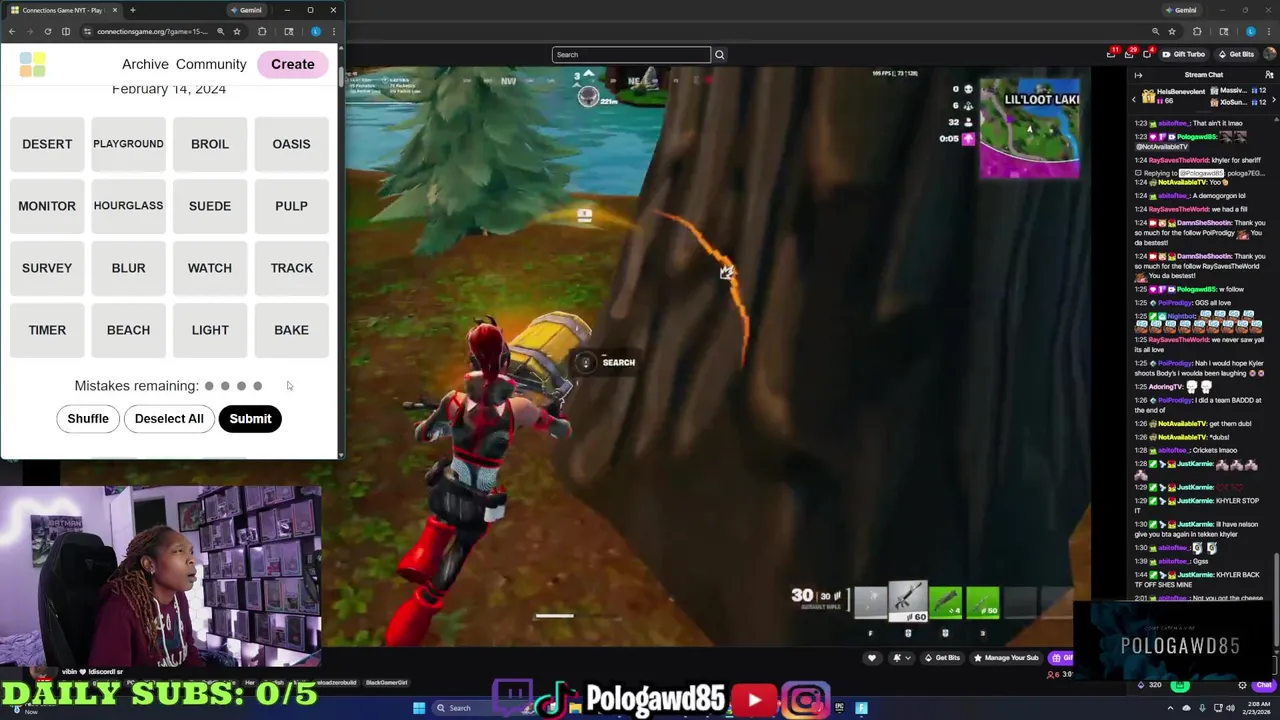
Task: Choose the SURVEY tile
Action: [47, 268]
